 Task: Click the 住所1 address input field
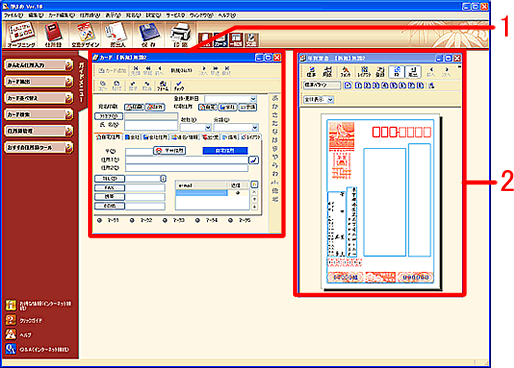(187, 160)
